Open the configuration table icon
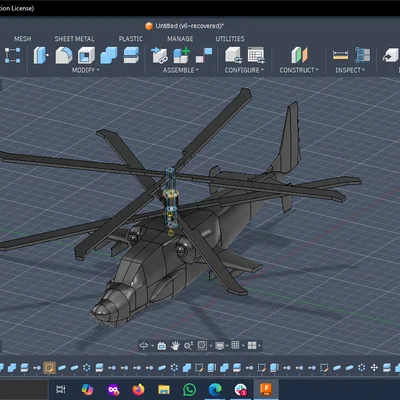The width and height of the screenshot is (400, 400). coord(256,55)
